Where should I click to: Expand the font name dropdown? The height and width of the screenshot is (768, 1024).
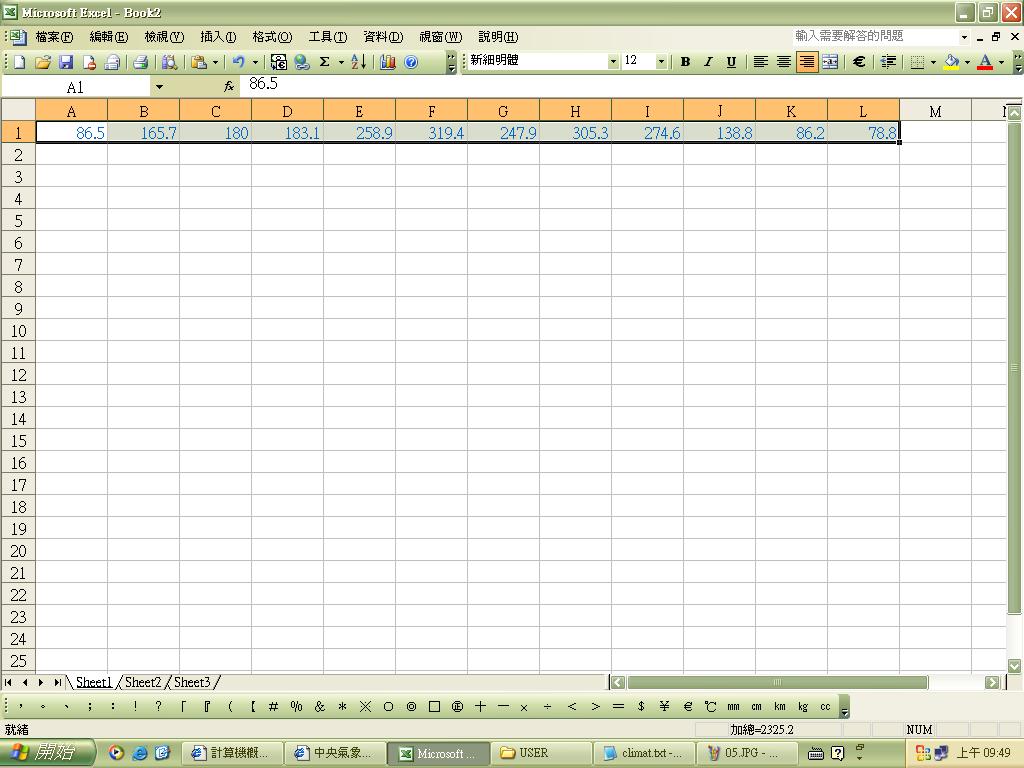click(x=613, y=62)
